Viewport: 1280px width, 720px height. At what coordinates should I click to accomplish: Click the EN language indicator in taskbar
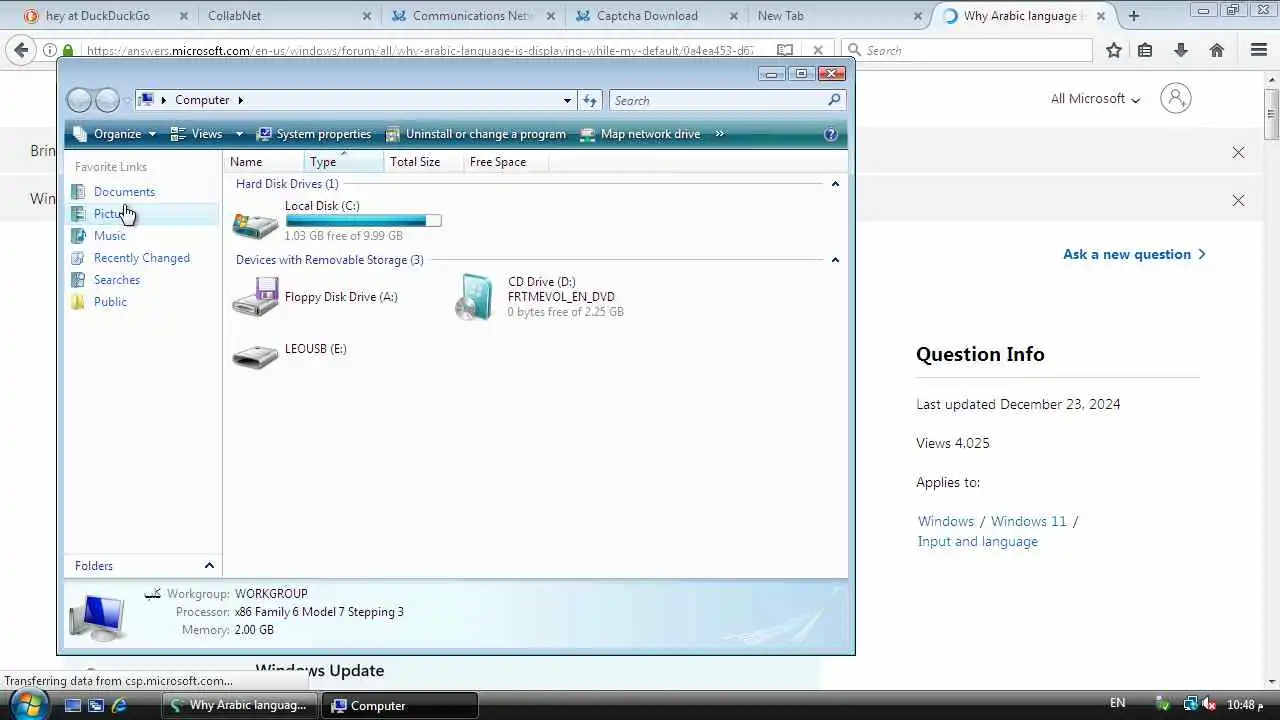(x=1118, y=704)
